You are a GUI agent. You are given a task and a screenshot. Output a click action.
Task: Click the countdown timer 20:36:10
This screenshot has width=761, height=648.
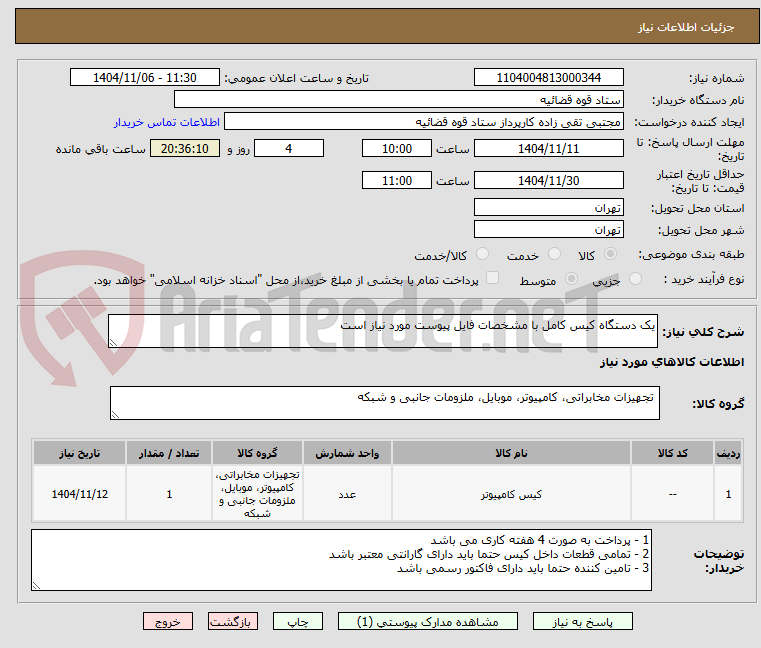click(185, 148)
